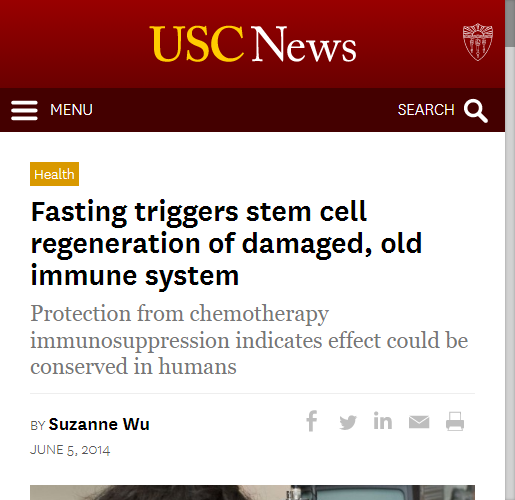Click the vertical scrollbar thumb
The image size is (515, 500).
click(x=510, y=23)
